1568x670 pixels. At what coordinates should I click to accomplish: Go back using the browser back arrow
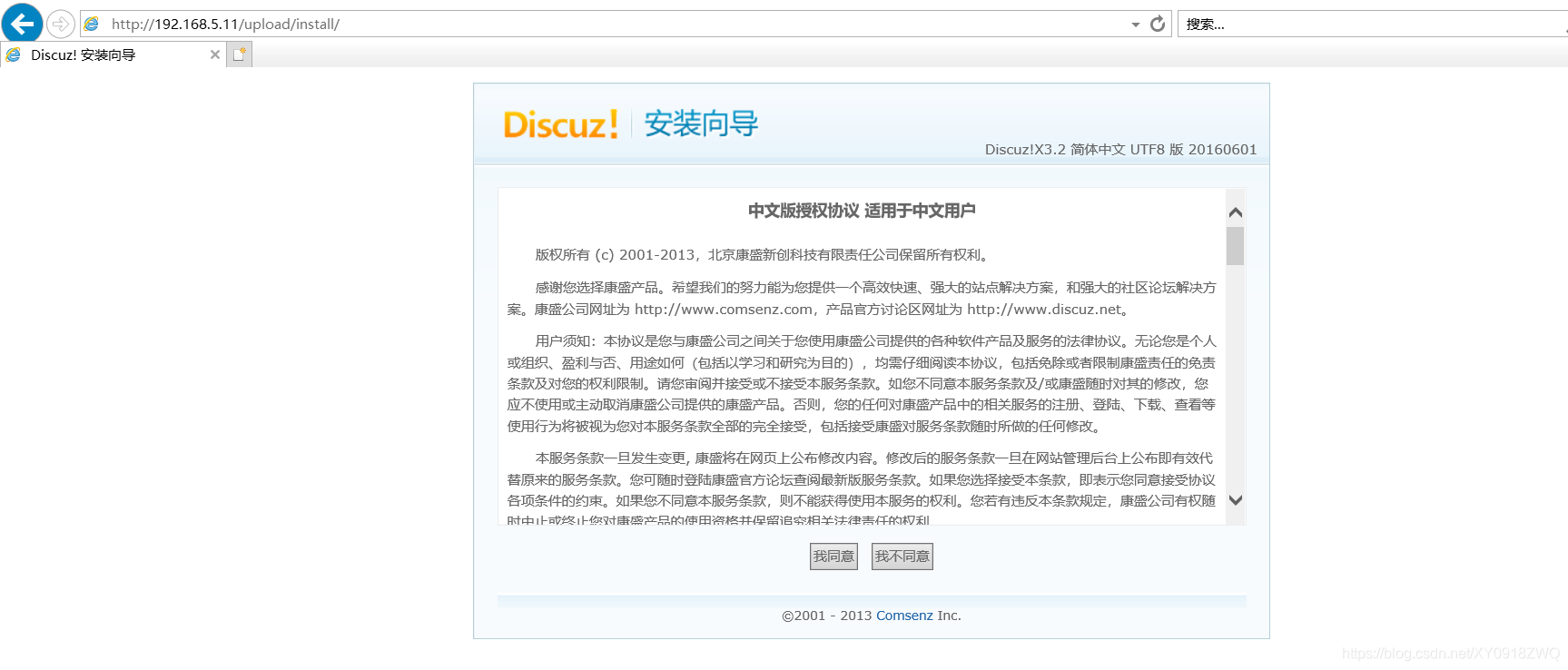click(22, 23)
